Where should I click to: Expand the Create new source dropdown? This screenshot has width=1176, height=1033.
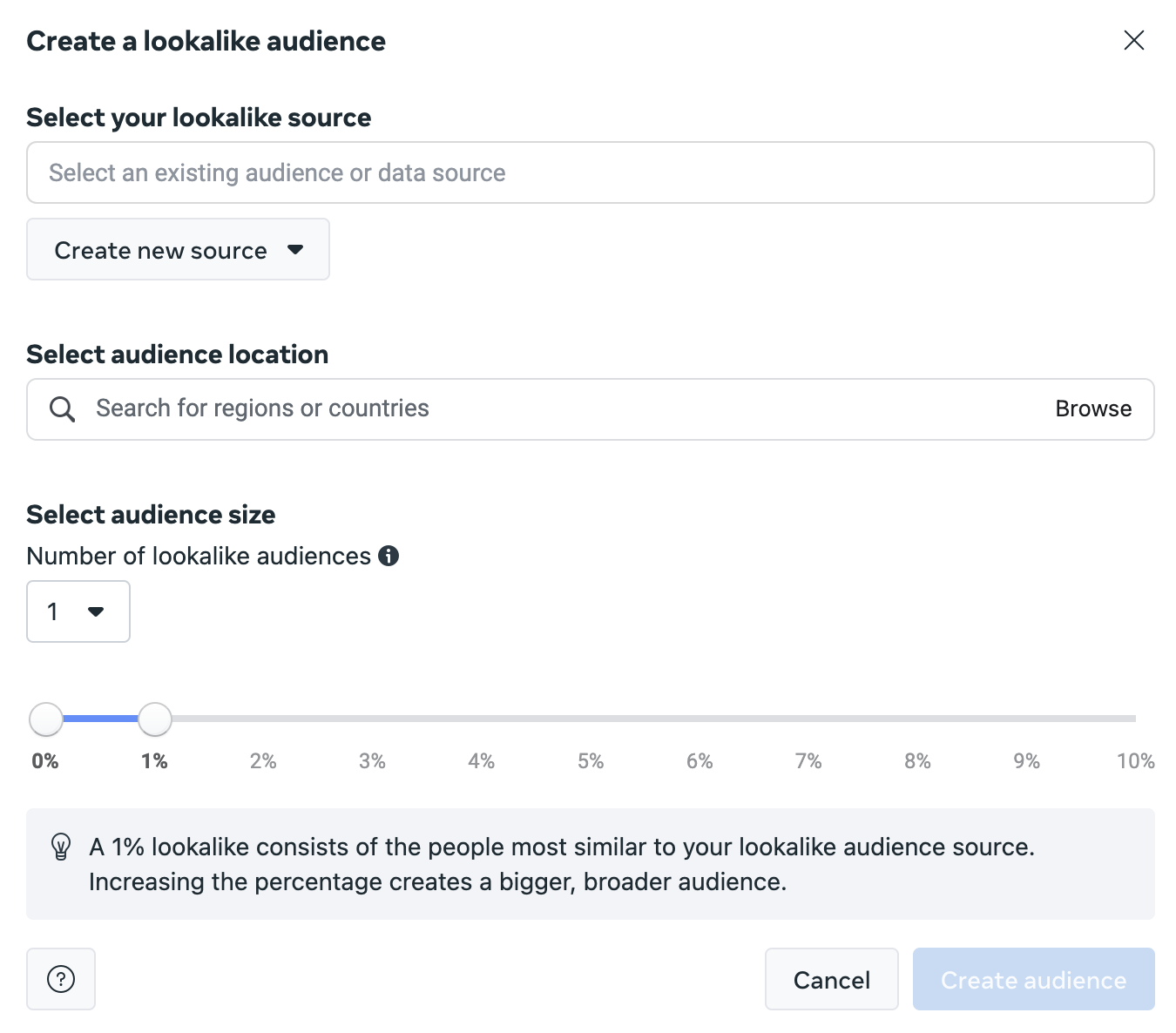pos(178,249)
